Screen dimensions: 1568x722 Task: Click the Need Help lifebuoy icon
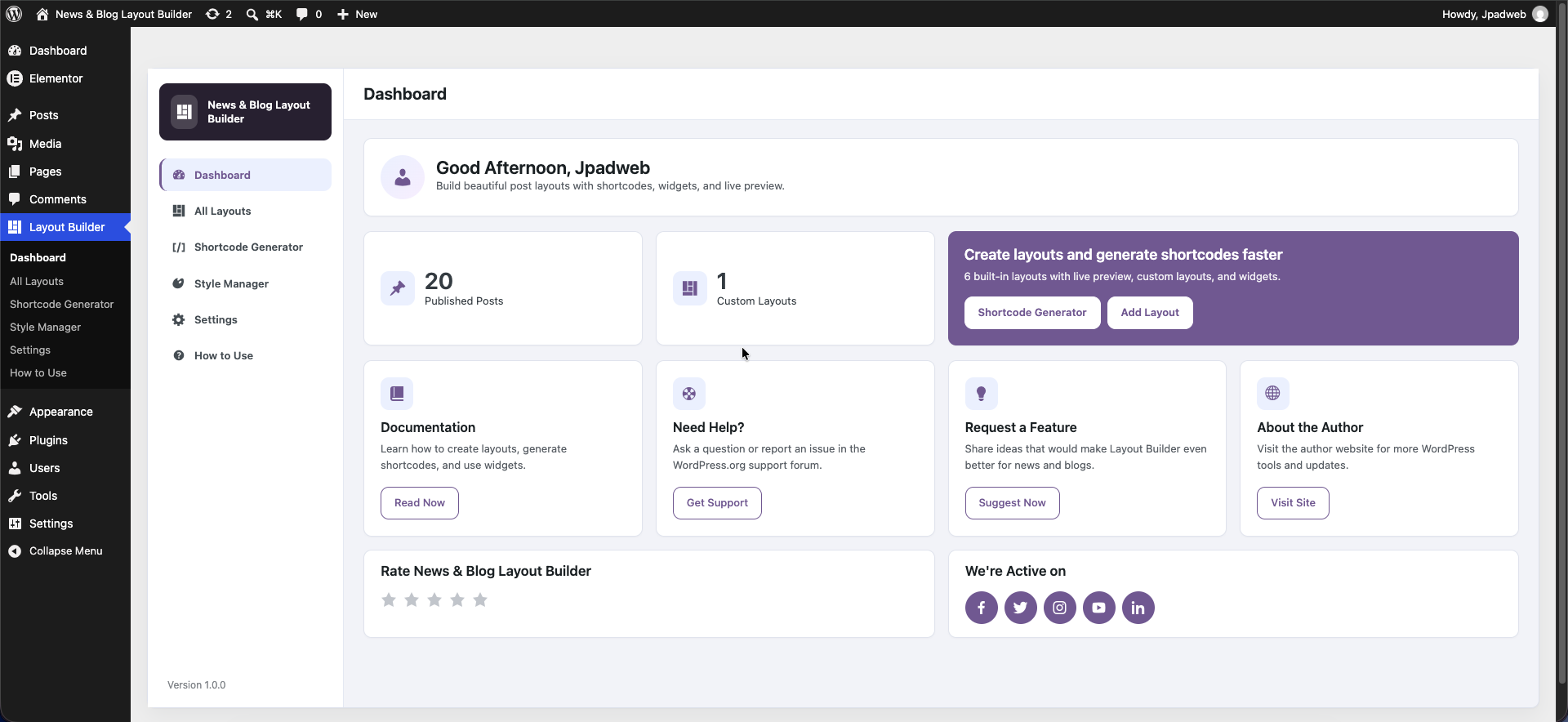(689, 394)
